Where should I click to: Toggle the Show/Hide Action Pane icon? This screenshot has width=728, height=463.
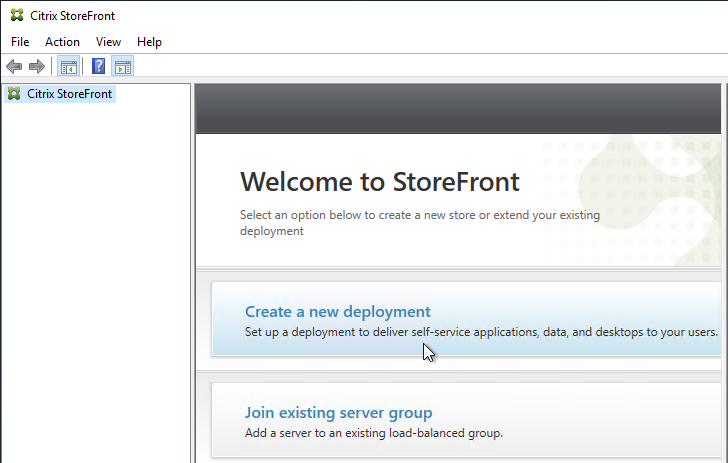[123, 66]
